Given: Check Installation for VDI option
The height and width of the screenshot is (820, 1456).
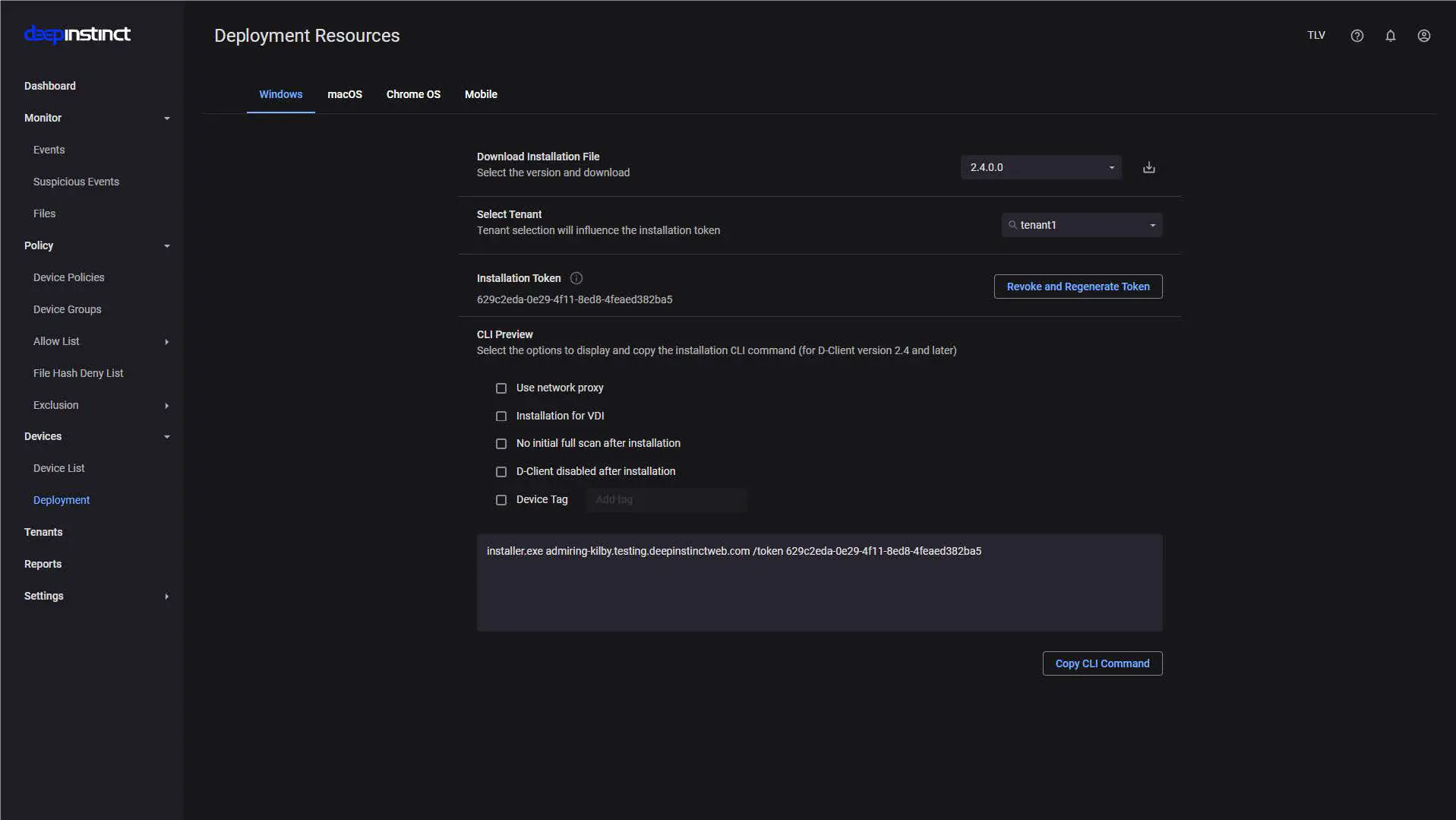Looking at the screenshot, I should (x=501, y=416).
